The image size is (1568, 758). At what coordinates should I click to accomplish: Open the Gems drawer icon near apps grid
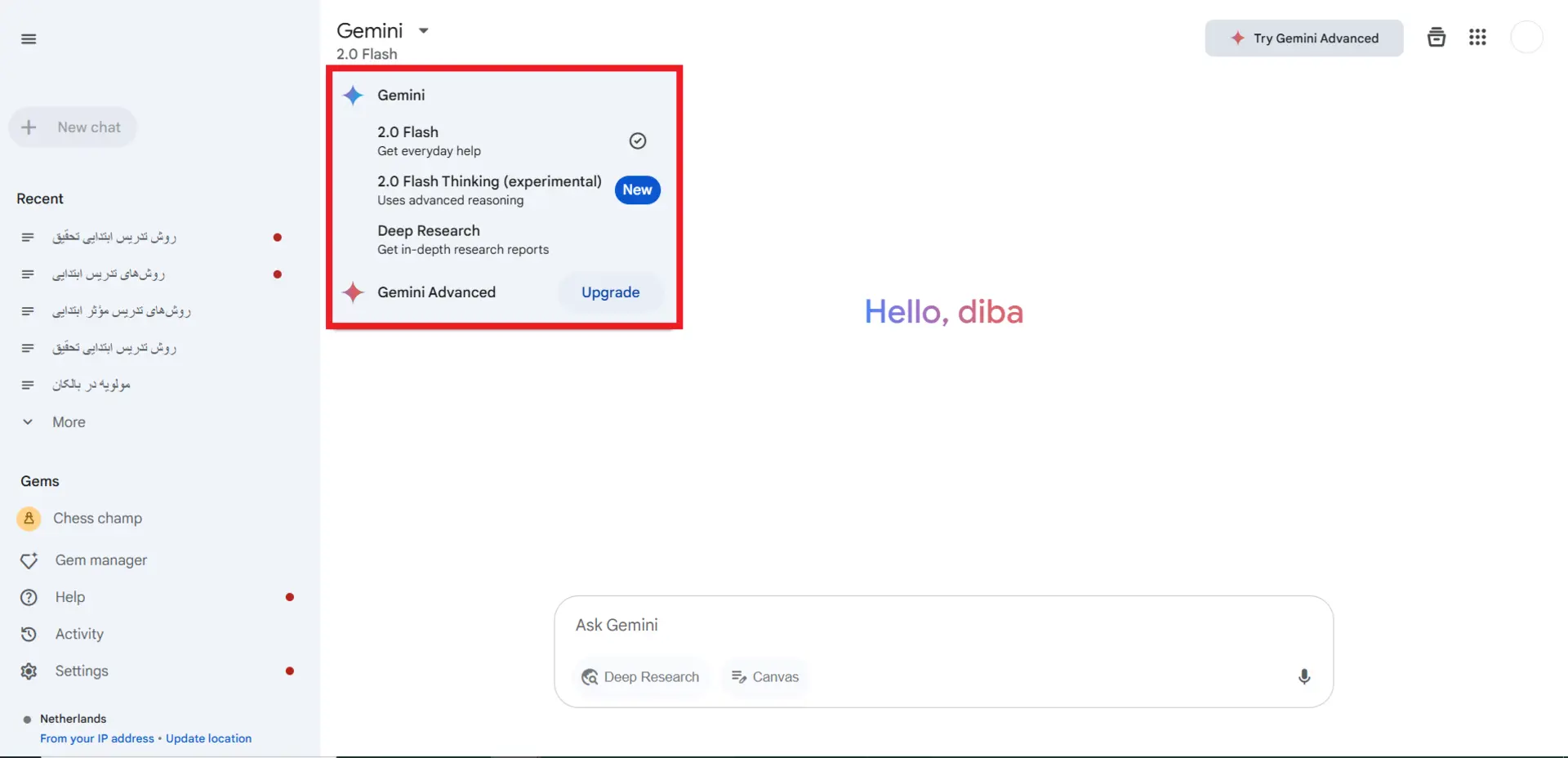tap(1436, 38)
